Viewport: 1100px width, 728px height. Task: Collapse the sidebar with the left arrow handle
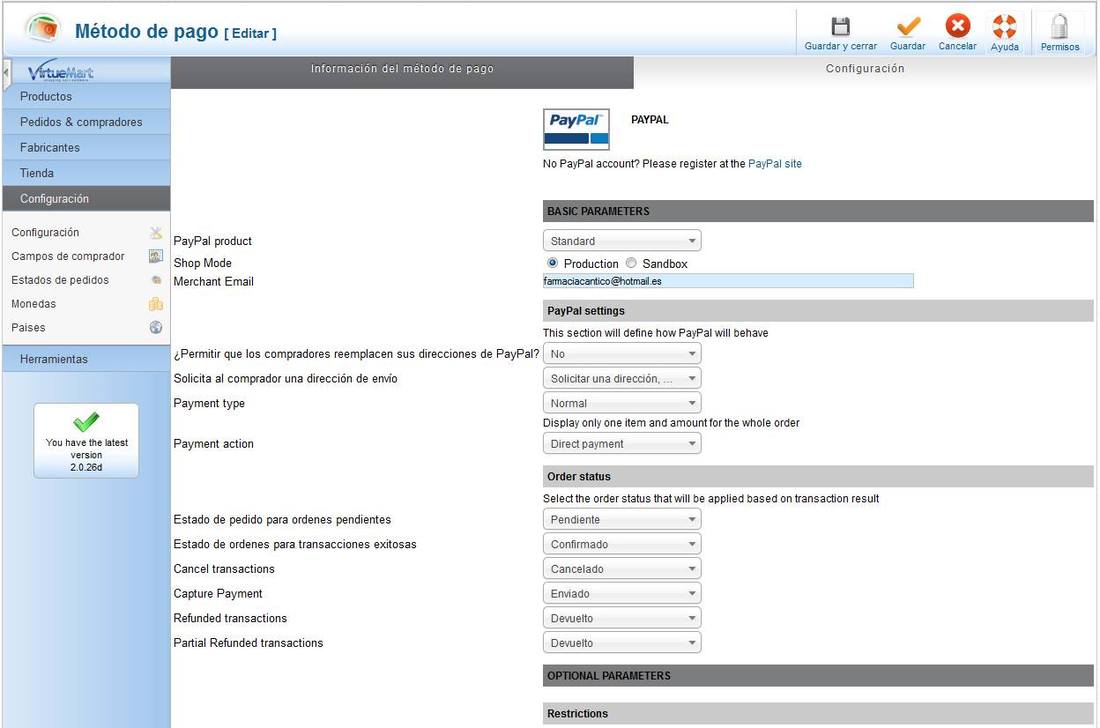tap(6, 73)
